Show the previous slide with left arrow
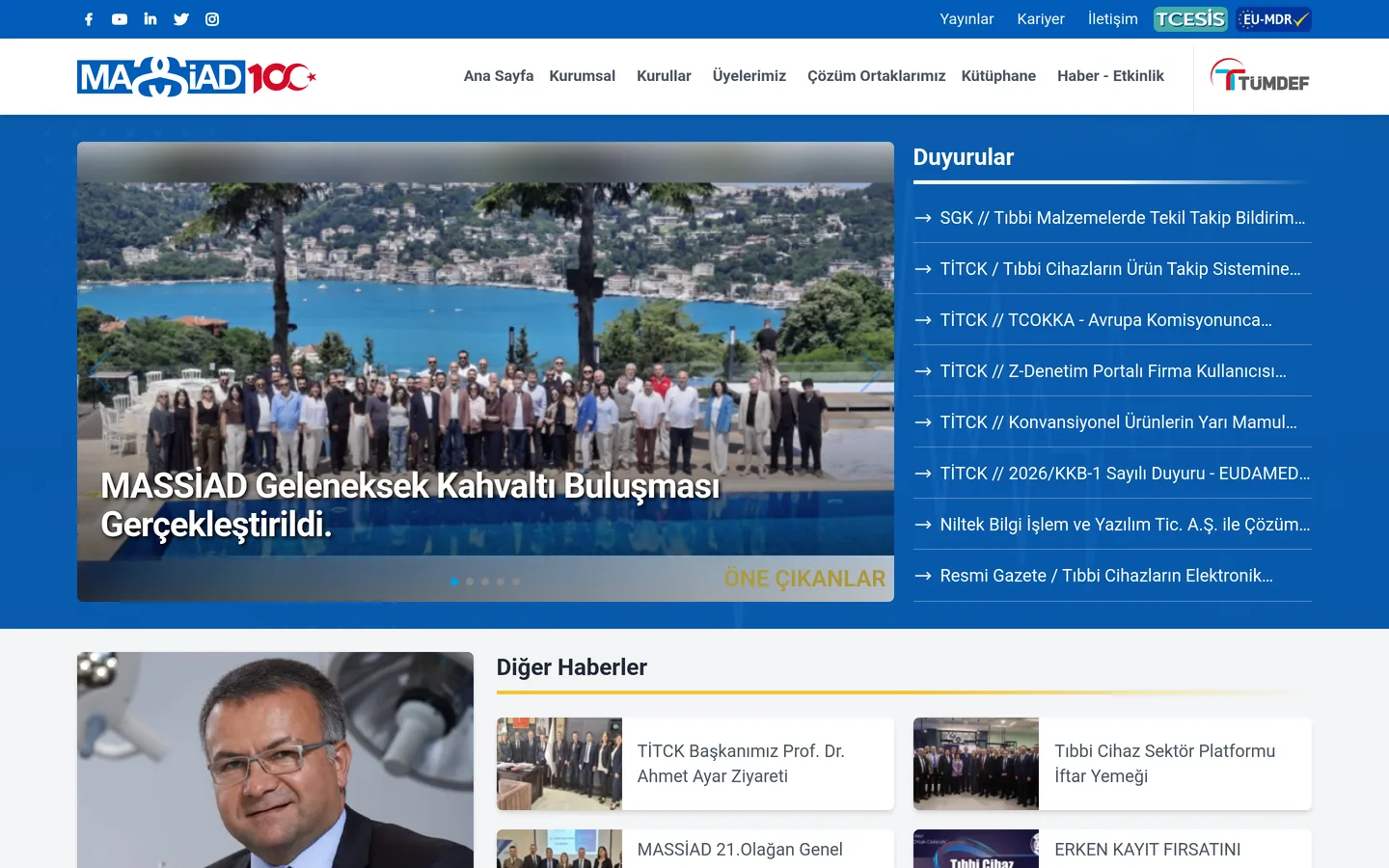This screenshot has width=1389, height=868. pyautogui.click(x=100, y=372)
